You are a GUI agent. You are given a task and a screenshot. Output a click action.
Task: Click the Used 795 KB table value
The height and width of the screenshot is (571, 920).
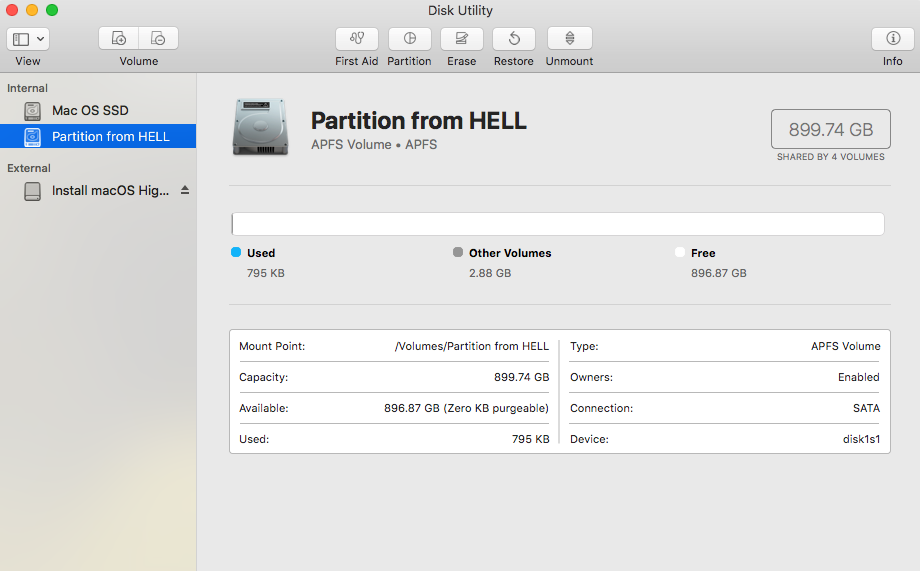click(x=530, y=440)
